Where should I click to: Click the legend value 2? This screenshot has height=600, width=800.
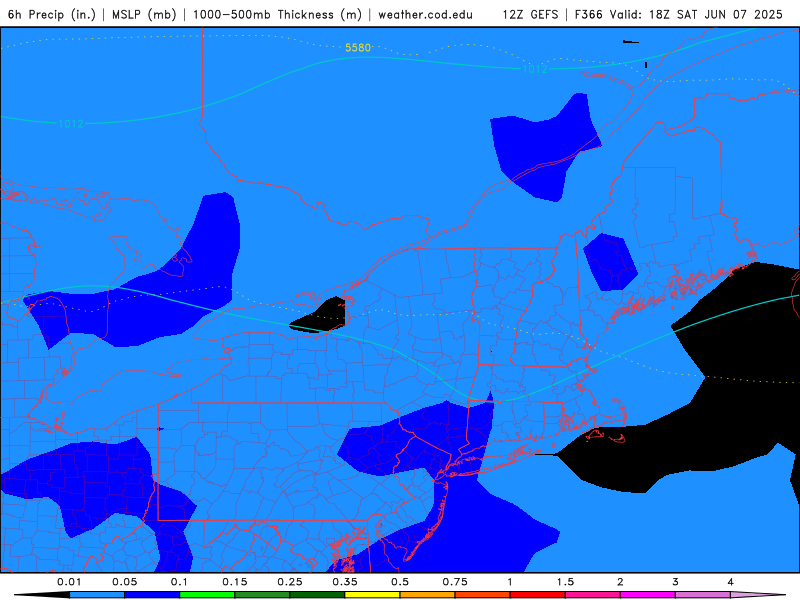pyautogui.click(x=620, y=582)
